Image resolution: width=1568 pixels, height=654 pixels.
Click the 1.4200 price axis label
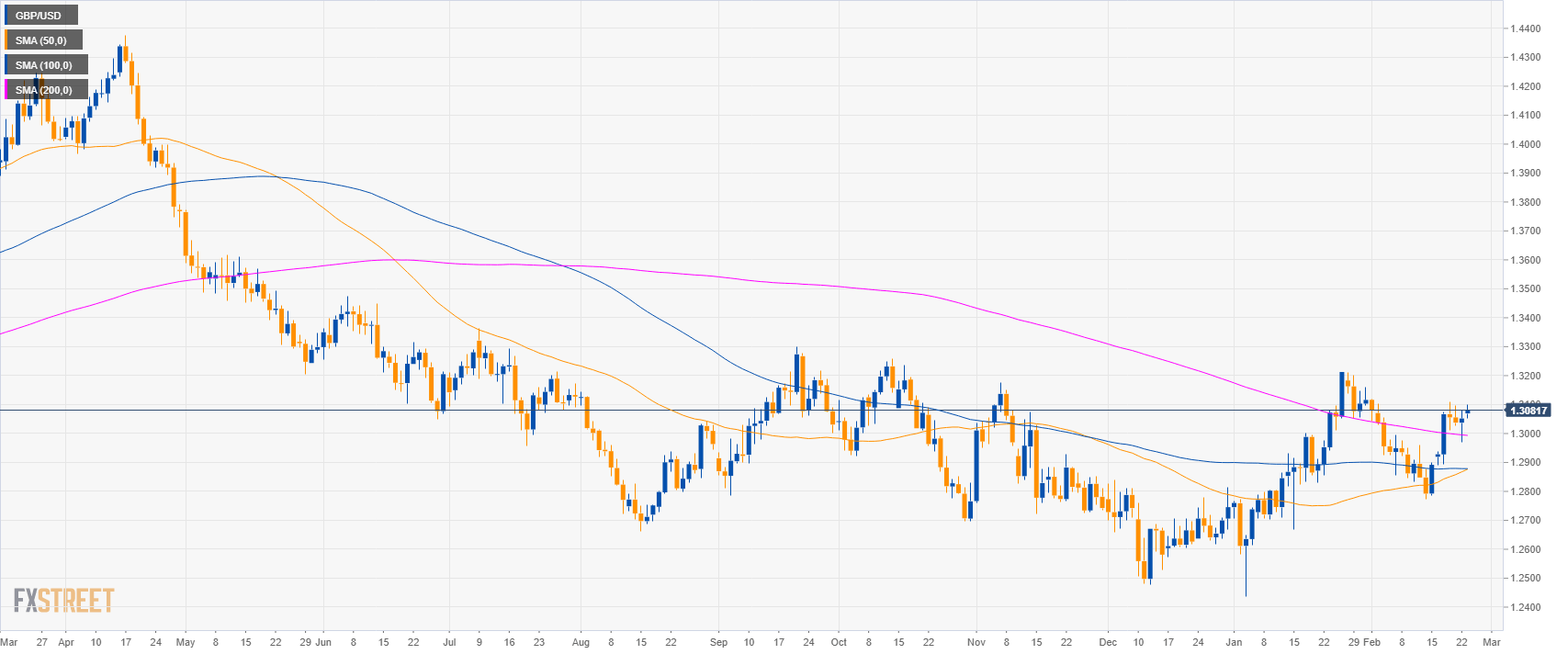(x=1526, y=87)
